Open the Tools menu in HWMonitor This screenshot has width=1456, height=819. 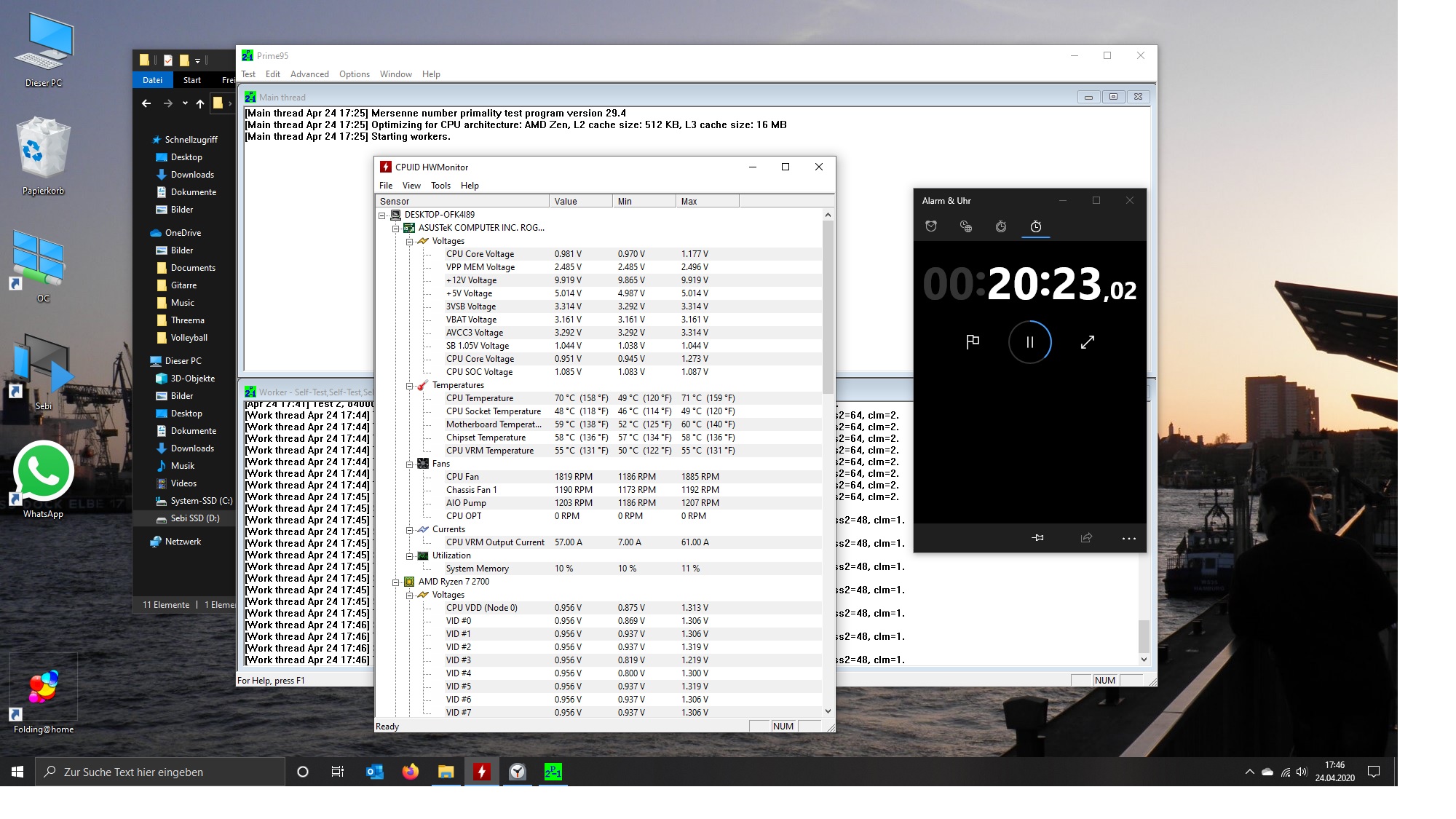pyautogui.click(x=440, y=186)
